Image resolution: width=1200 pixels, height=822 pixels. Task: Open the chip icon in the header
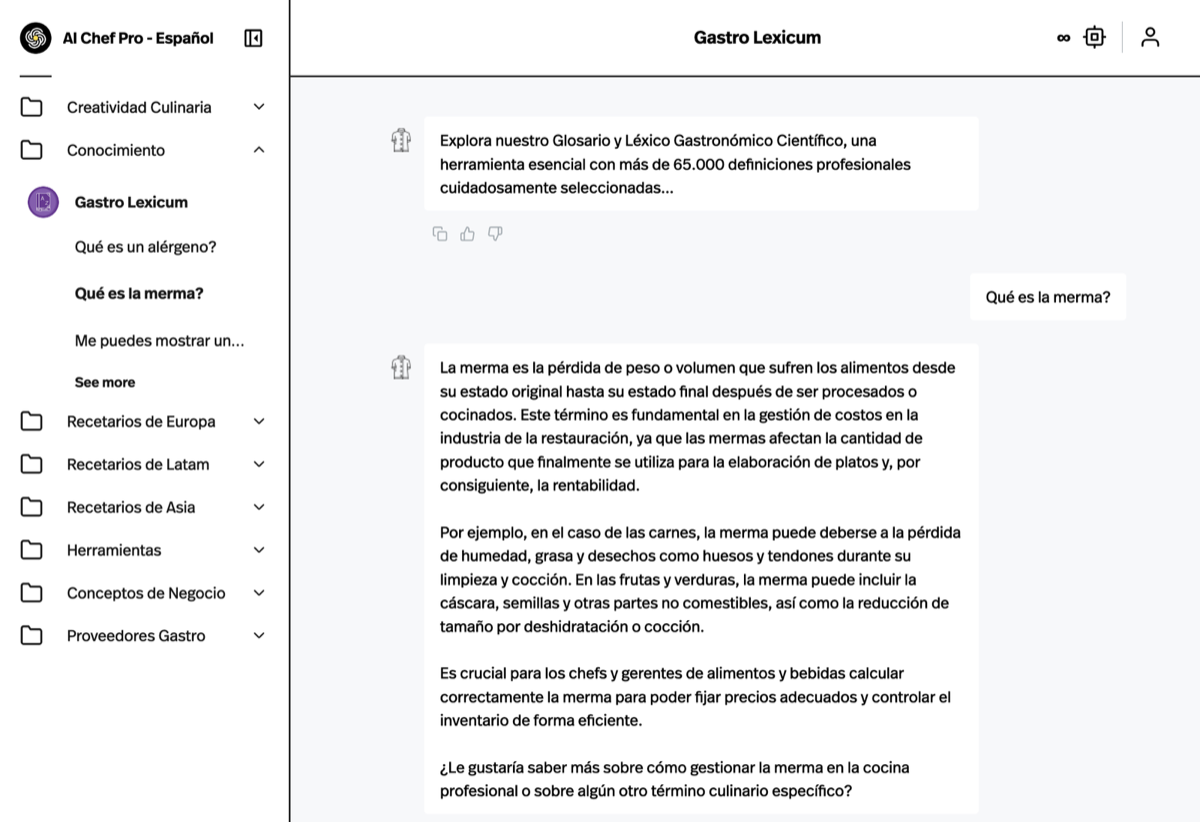point(1095,38)
